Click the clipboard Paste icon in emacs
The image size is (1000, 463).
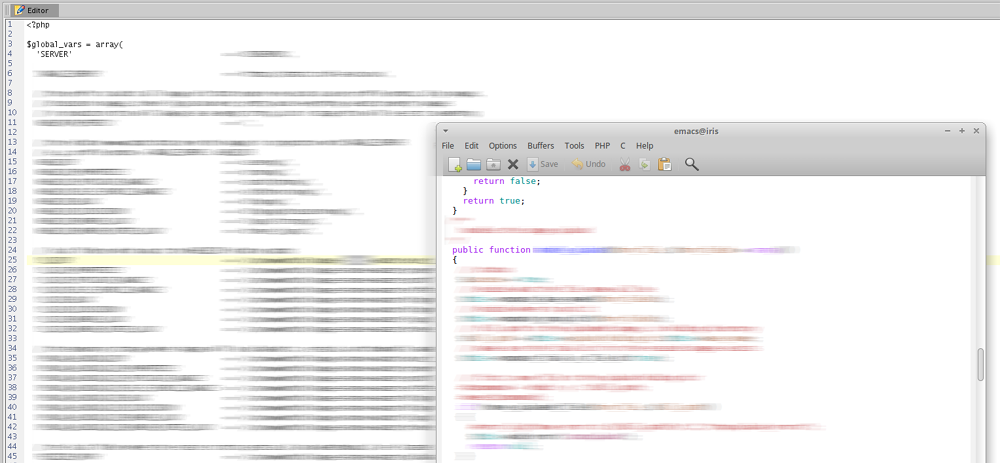point(665,165)
